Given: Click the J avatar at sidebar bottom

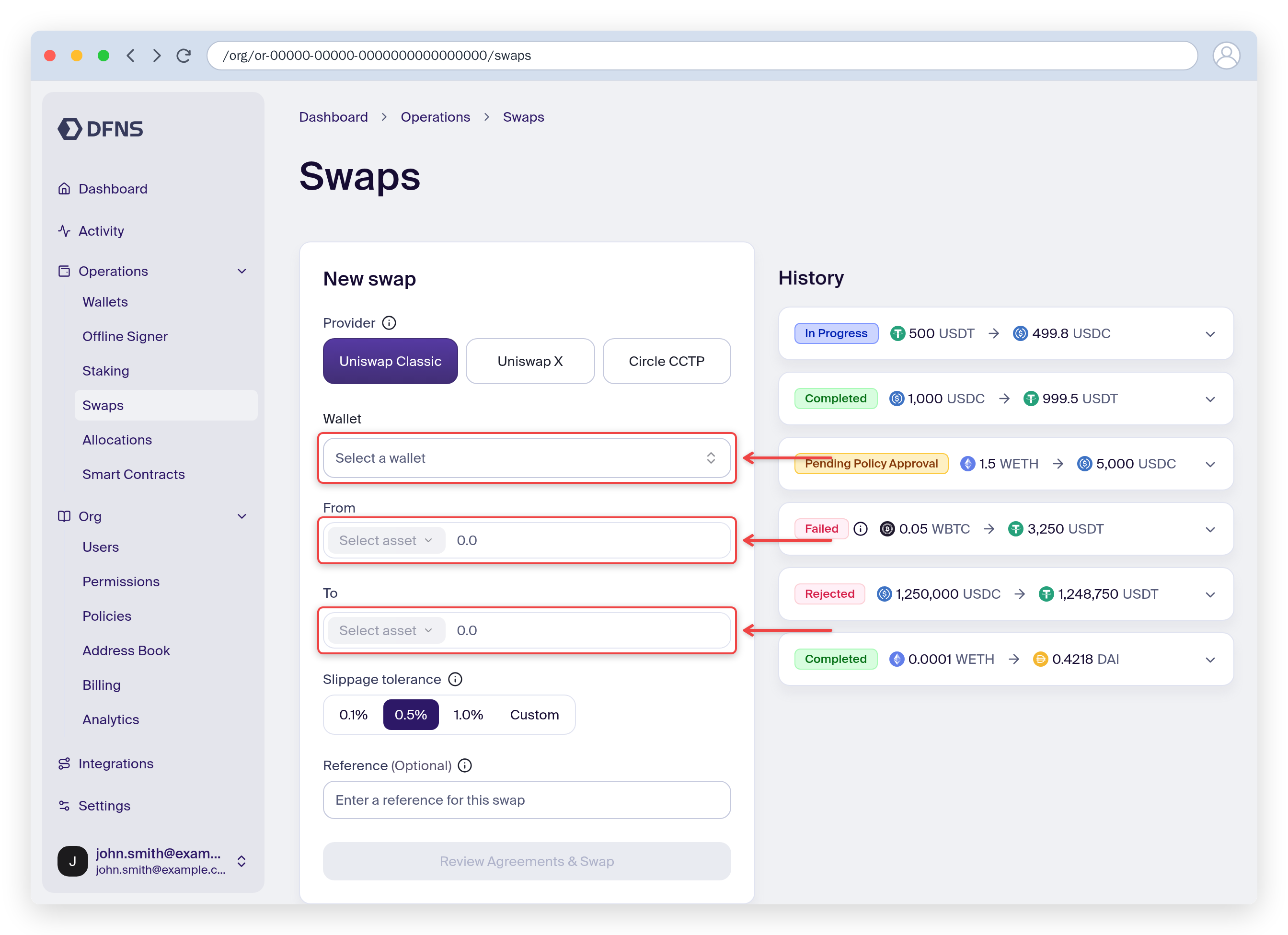Looking at the screenshot, I should [73, 861].
